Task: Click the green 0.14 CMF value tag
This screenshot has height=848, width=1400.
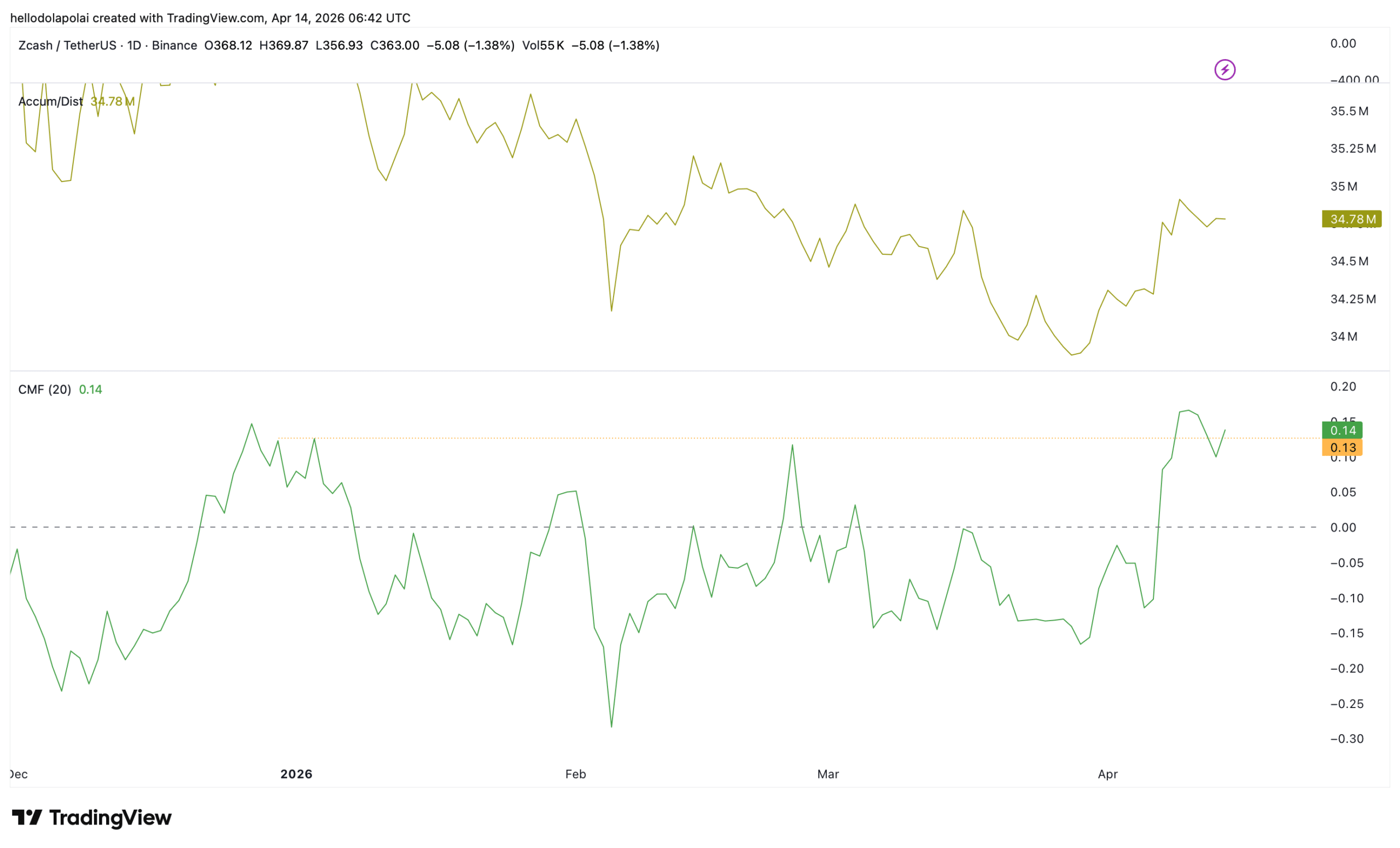Action: click(1342, 430)
